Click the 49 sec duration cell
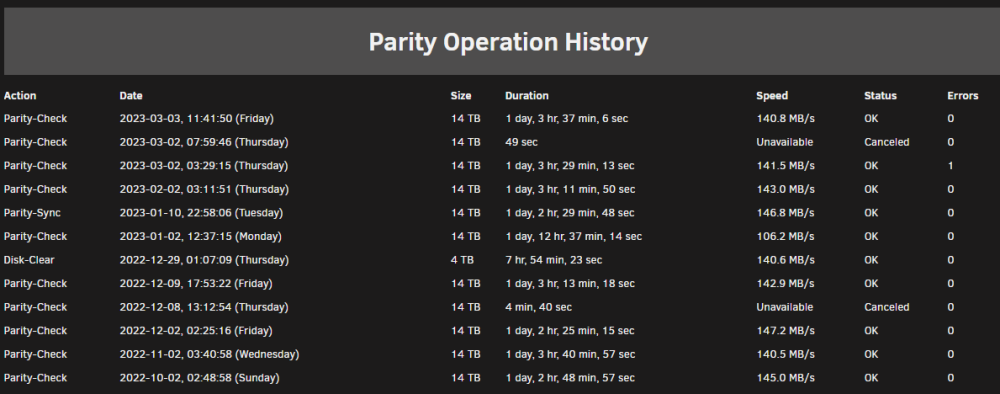Viewport: 1000px width, 394px height. (522, 142)
